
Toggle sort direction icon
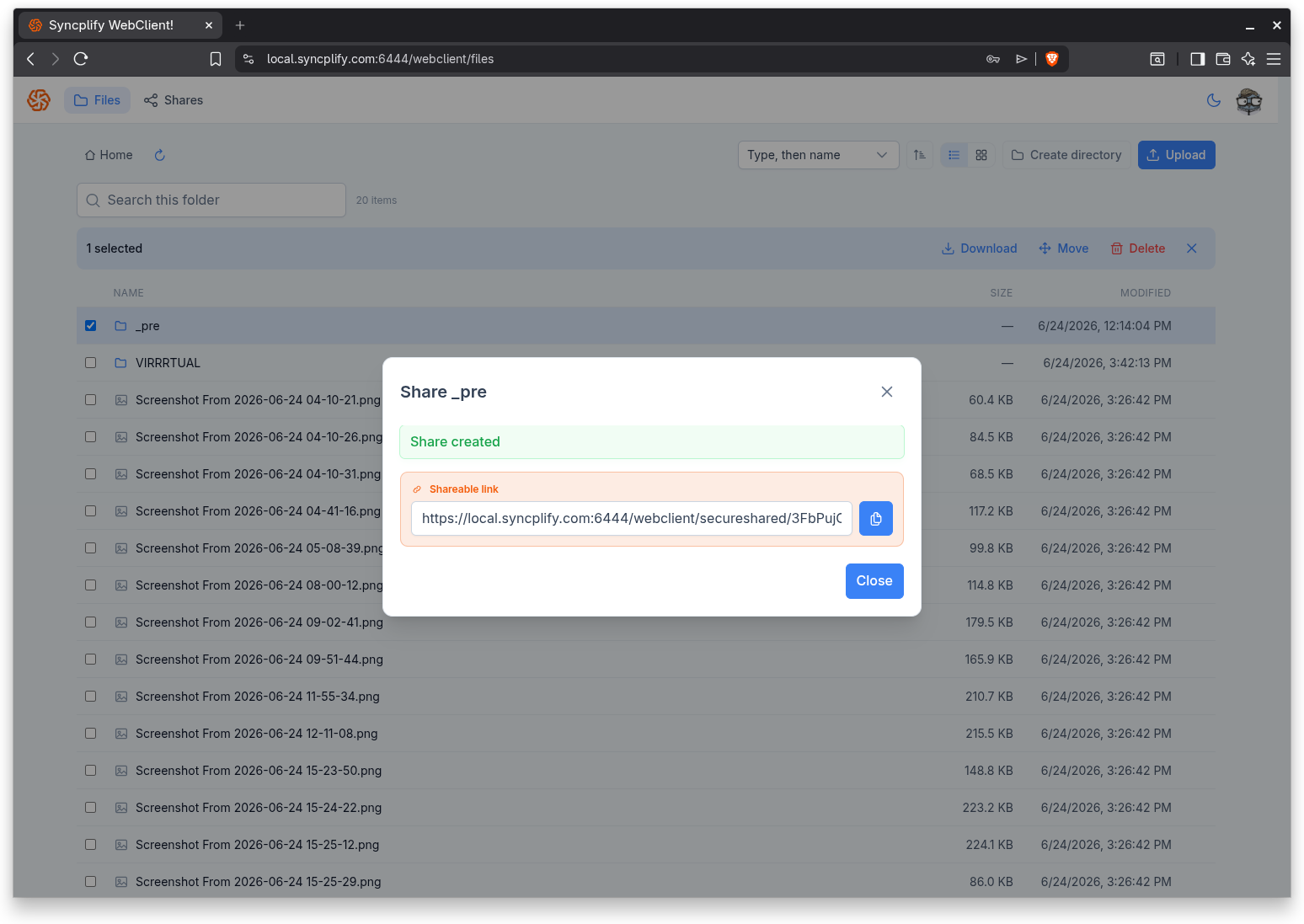point(920,155)
